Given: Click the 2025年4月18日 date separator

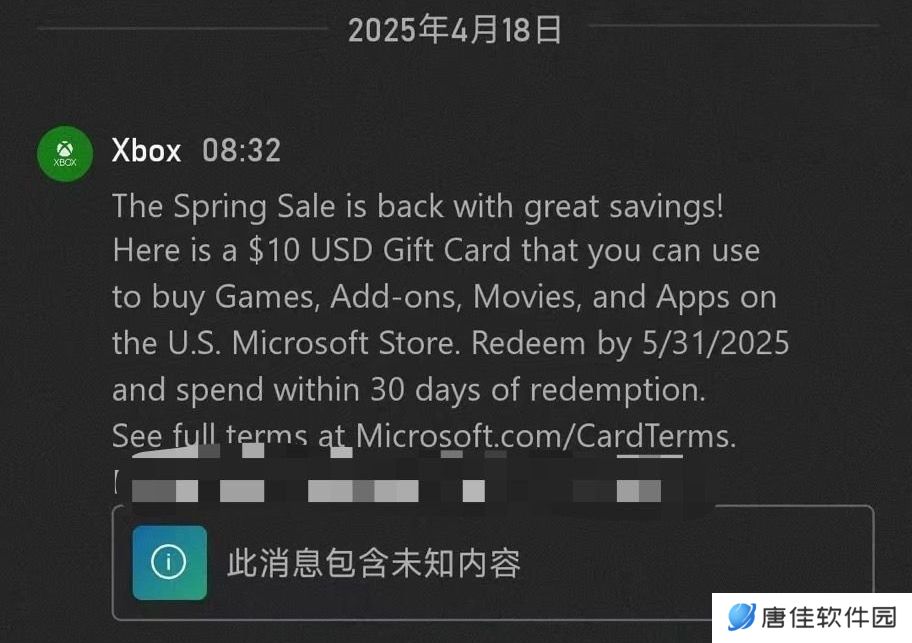Looking at the screenshot, I should tap(454, 30).
